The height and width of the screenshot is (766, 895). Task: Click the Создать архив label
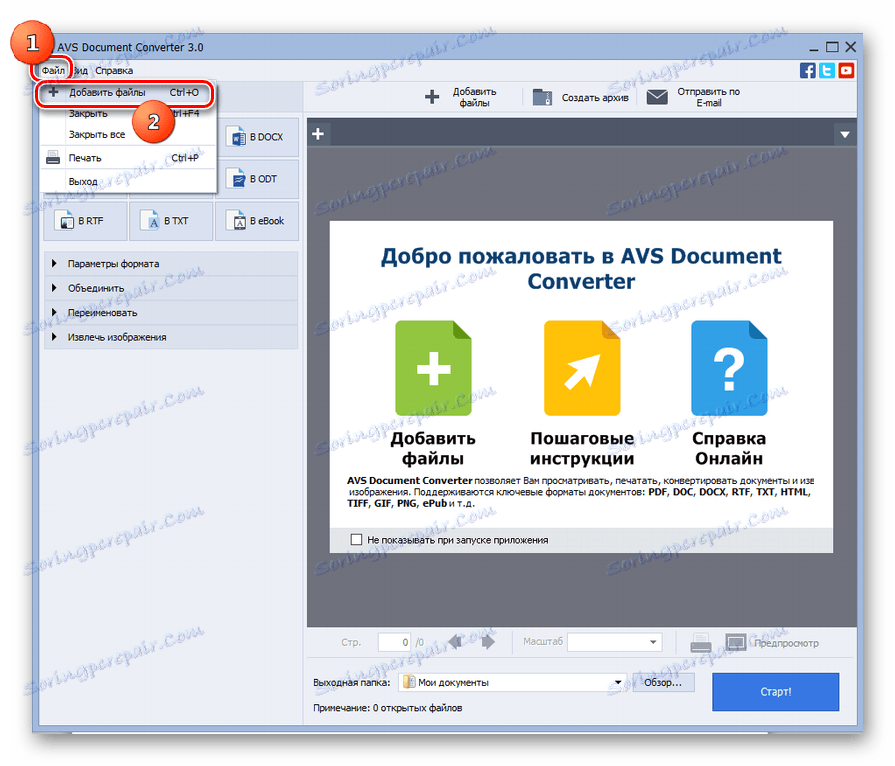[x=595, y=98]
